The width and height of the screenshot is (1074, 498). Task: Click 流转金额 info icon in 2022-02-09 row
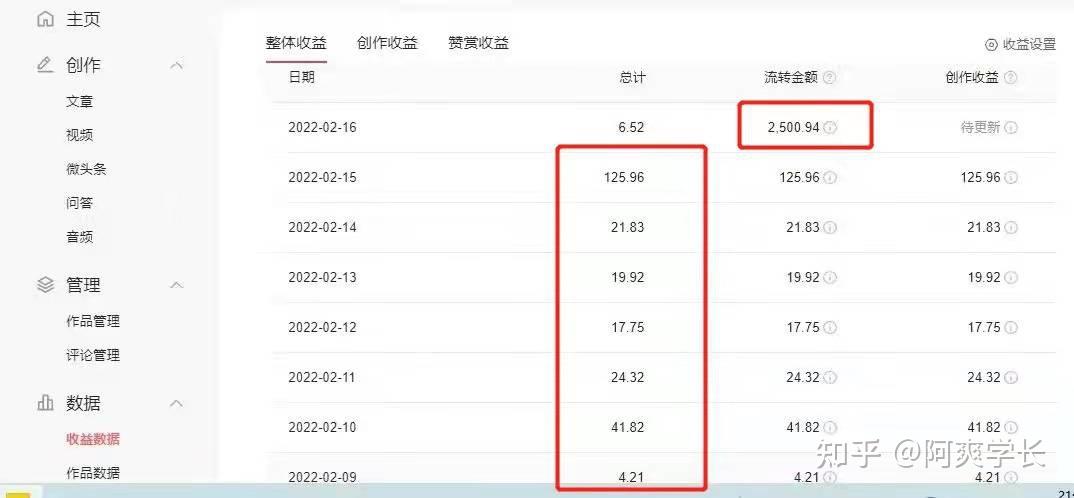(829, 477)
